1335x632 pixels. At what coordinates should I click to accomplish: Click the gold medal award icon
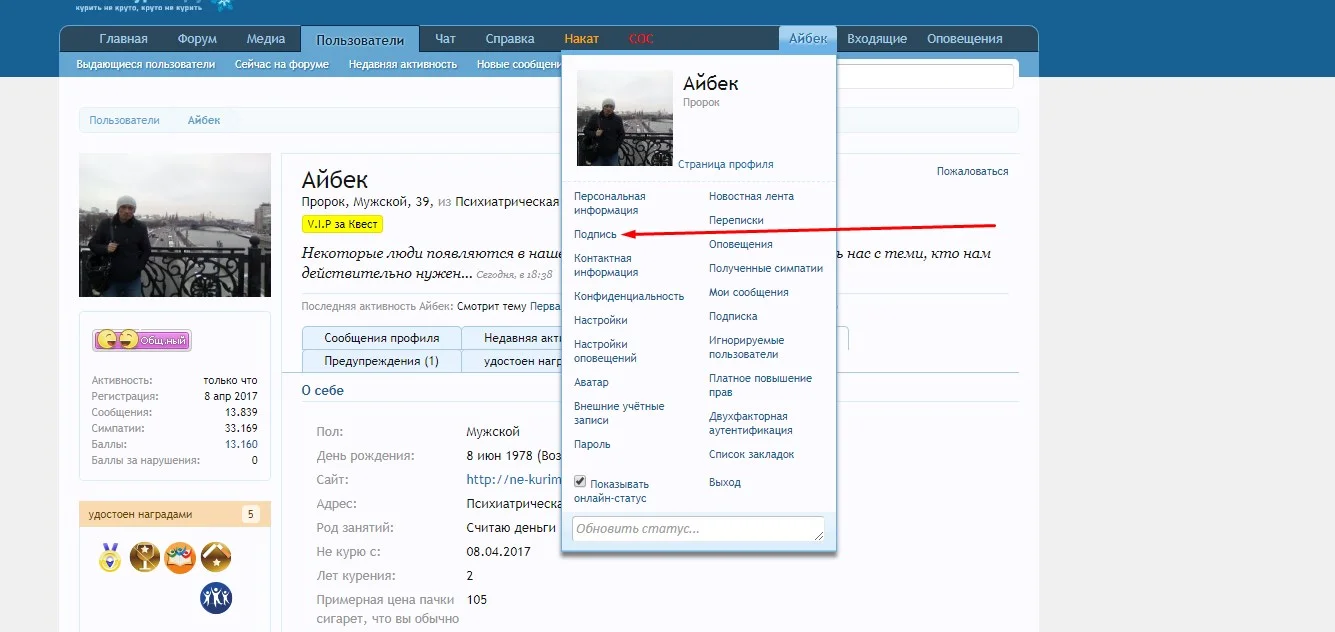[110, 558]
